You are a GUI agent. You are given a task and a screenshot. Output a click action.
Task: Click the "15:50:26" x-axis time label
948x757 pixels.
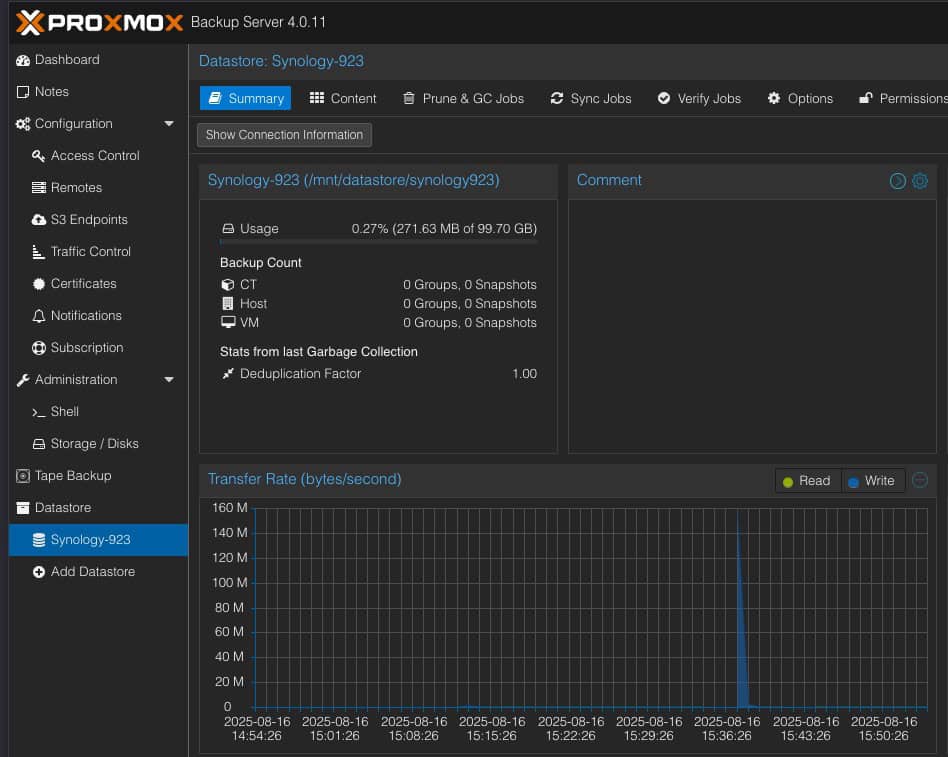tap(883, 736)
